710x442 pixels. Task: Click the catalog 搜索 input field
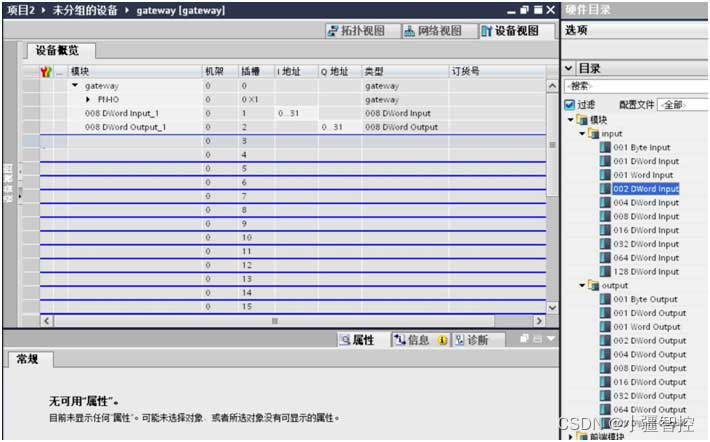pyautogui.click(x=636, y=86)
